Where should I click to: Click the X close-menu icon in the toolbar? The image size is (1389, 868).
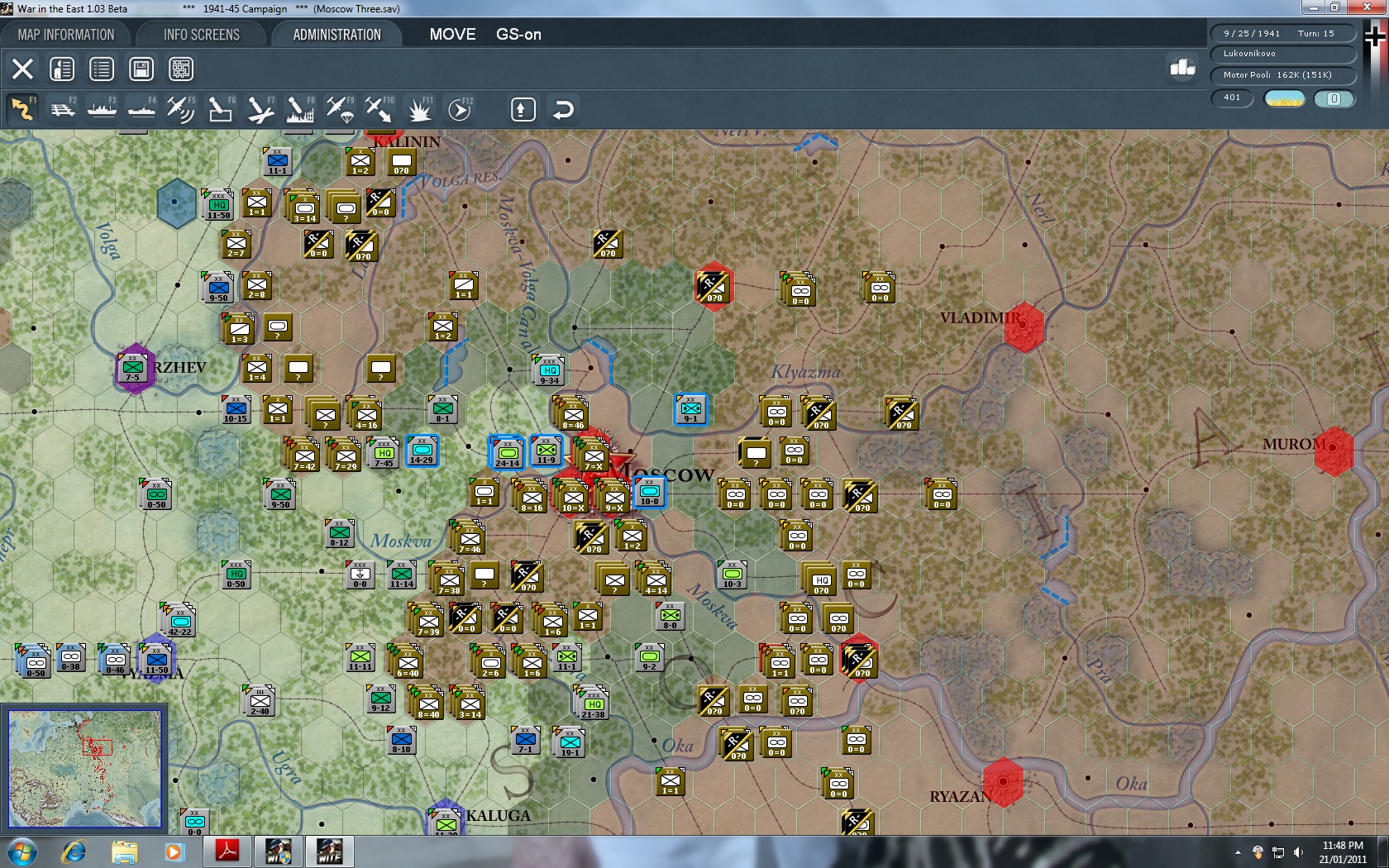[22, 69]
